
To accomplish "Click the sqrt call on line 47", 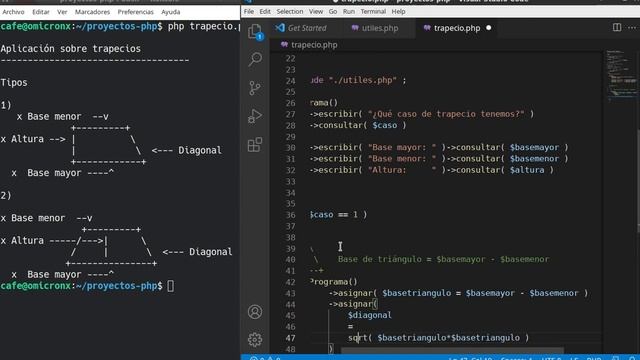I will (x=358, y=338).
